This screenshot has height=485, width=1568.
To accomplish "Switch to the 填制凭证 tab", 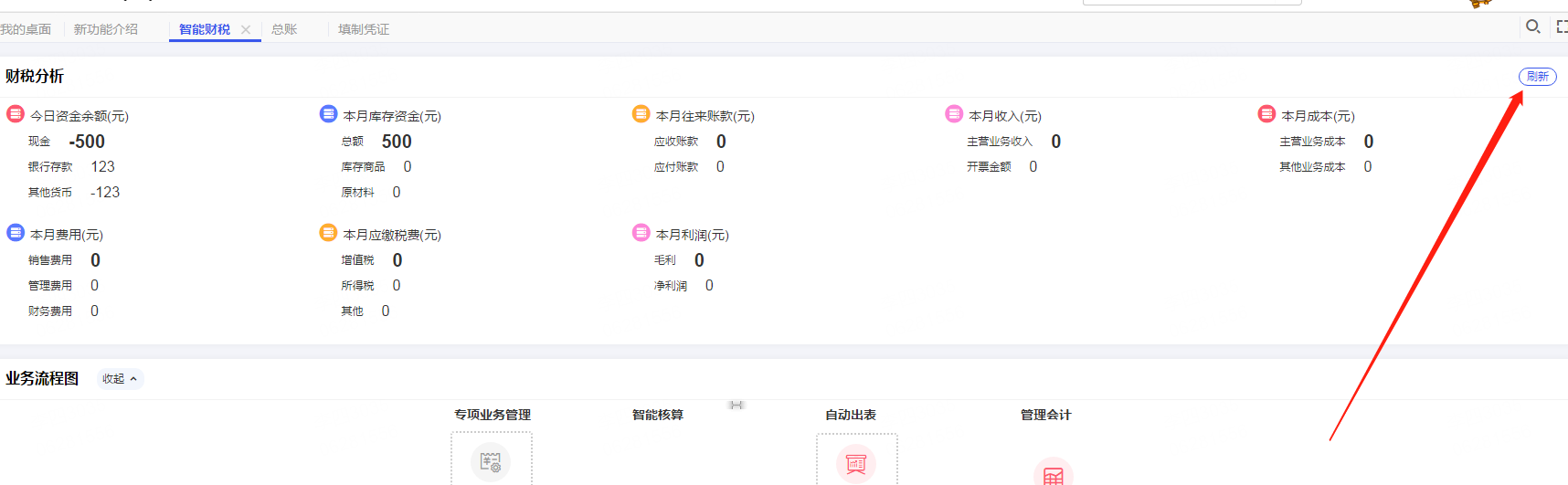I will 364,29.
